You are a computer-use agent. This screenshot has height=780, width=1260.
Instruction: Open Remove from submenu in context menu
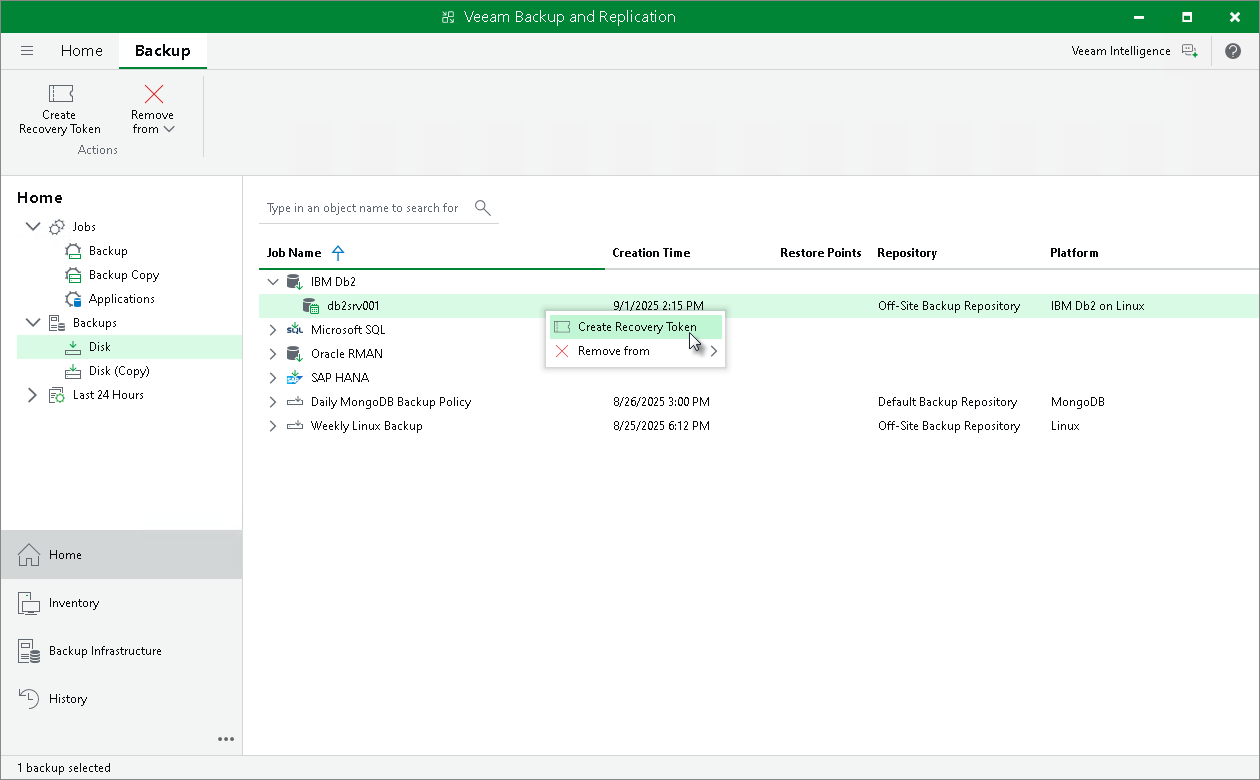636,351
